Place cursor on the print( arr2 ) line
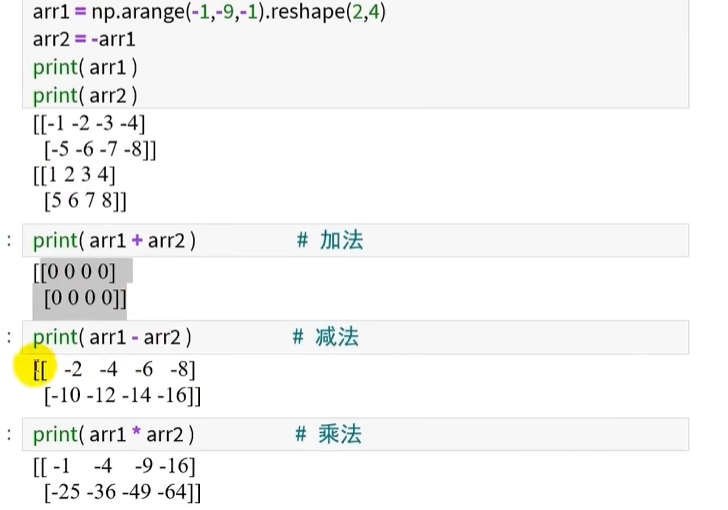728x510 pixels. [x=85, y=95]
